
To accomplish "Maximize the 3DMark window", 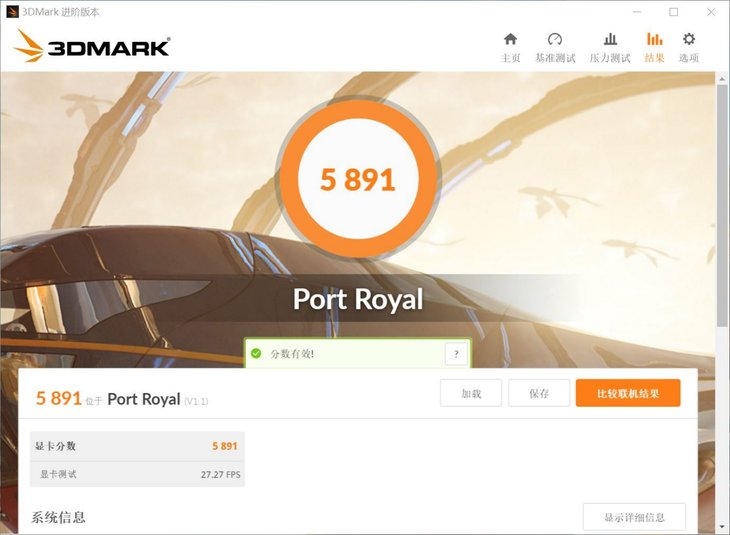I will pos(674,12).
